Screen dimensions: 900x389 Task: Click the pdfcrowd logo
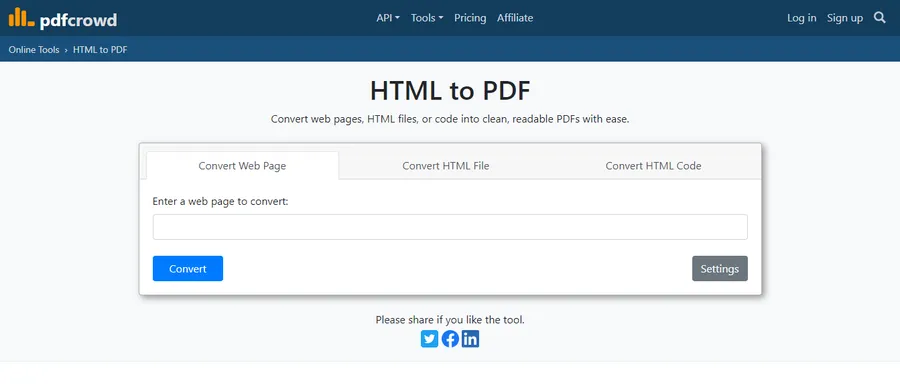[63, 18]
